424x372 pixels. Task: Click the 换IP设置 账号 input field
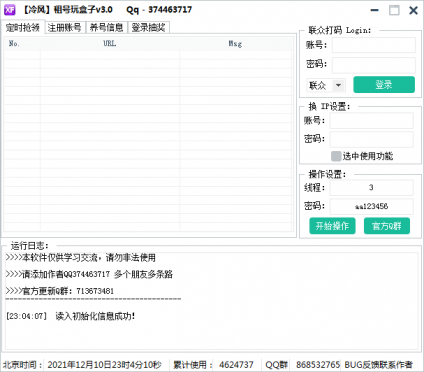[x=372, y=120]
